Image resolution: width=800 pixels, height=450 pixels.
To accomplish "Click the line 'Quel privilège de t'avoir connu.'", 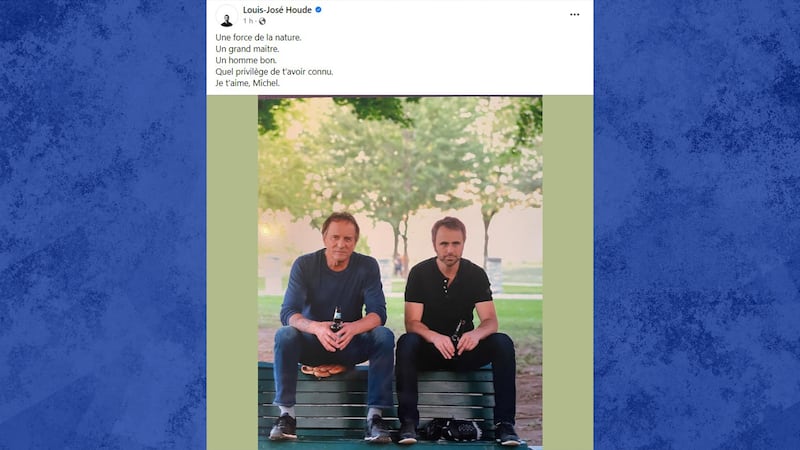I will [x=274, y=72].
